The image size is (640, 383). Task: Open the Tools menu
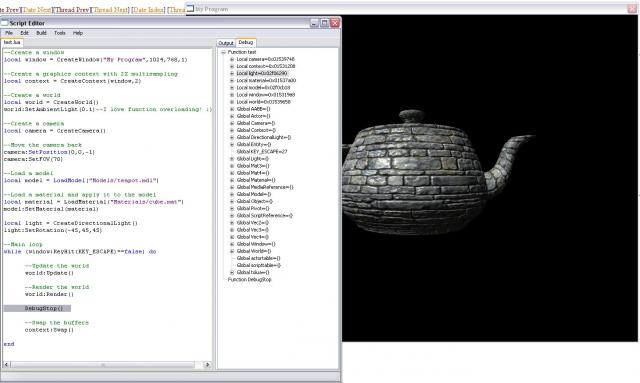[x=60, y=33]
